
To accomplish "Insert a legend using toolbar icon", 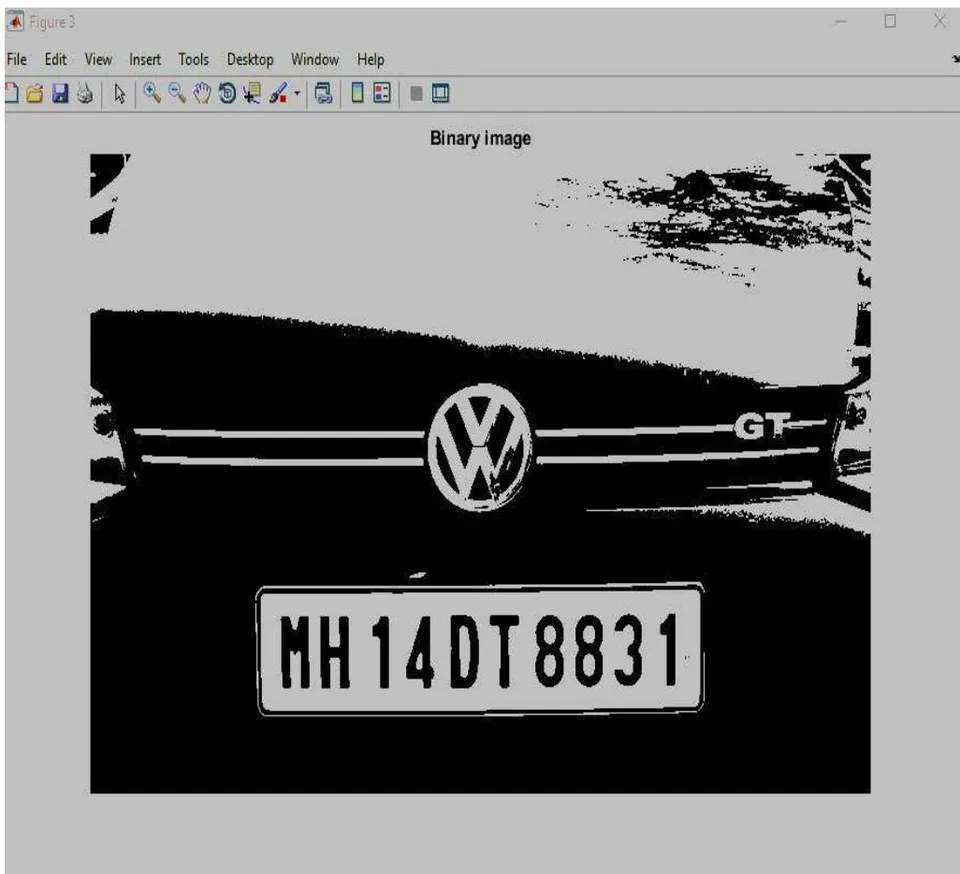I will pos(382,93).
